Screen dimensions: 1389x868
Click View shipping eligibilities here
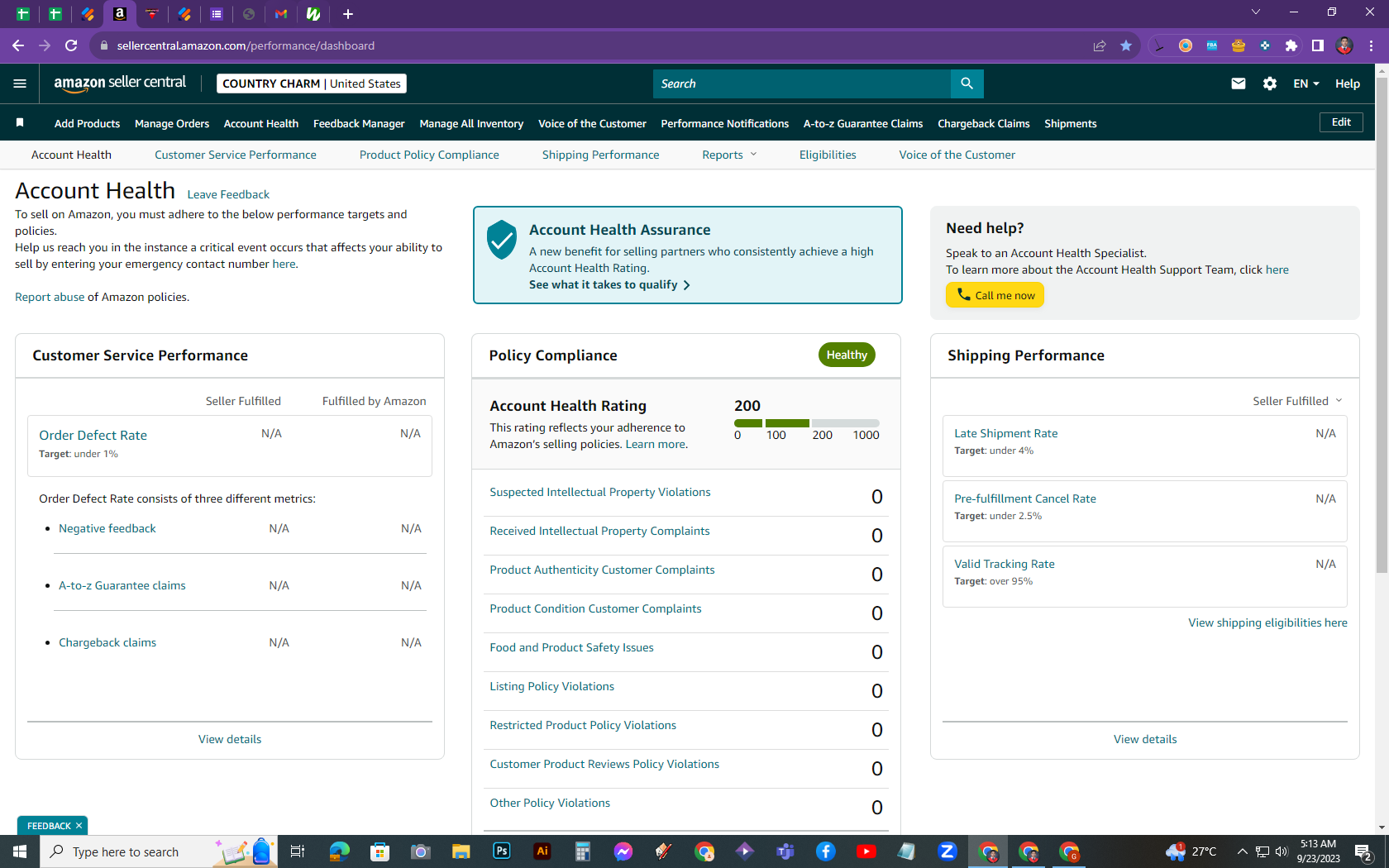[1268, 622]
